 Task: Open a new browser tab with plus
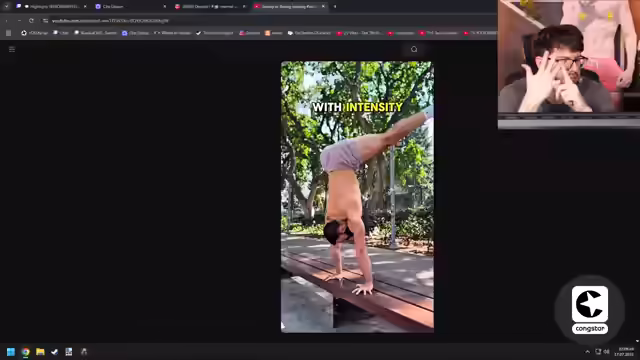pyautogui.click(x=335, y=7)
